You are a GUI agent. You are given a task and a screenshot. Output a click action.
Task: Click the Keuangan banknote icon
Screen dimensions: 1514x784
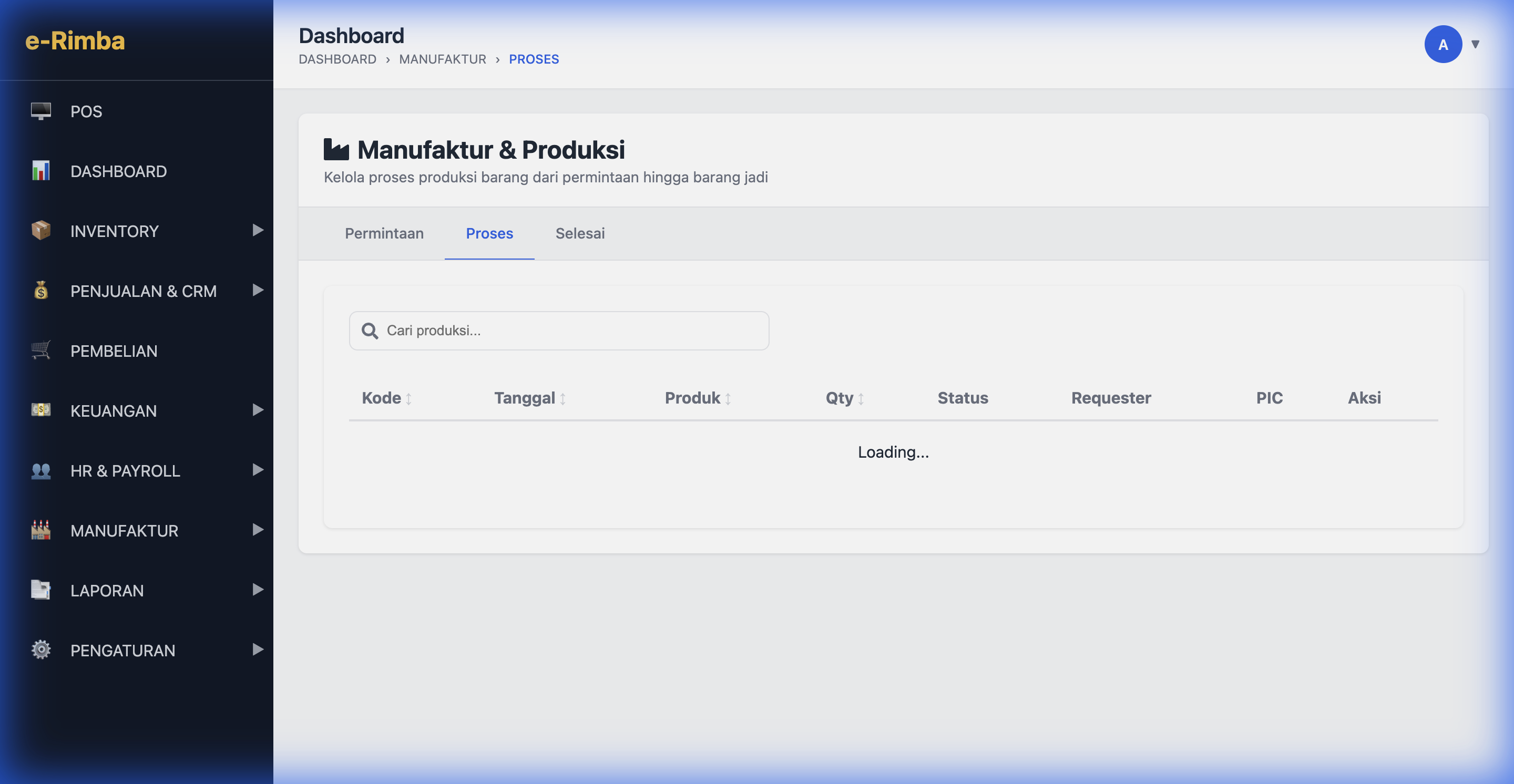(40, 410)
